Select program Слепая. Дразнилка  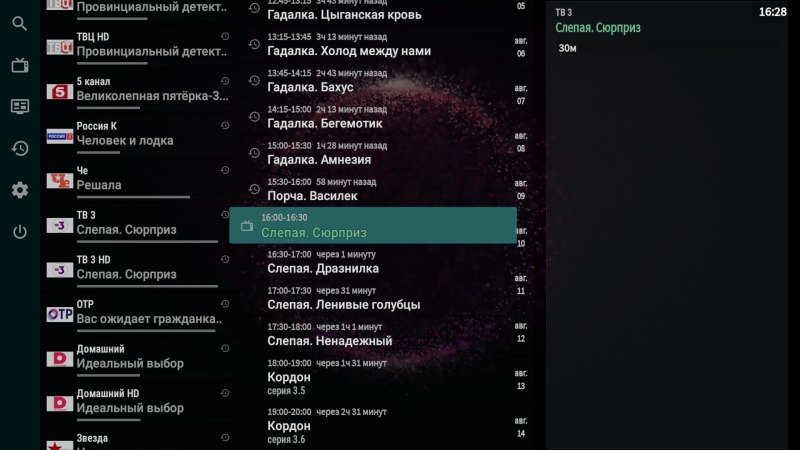pyautogui.click(x=323, y=268)
